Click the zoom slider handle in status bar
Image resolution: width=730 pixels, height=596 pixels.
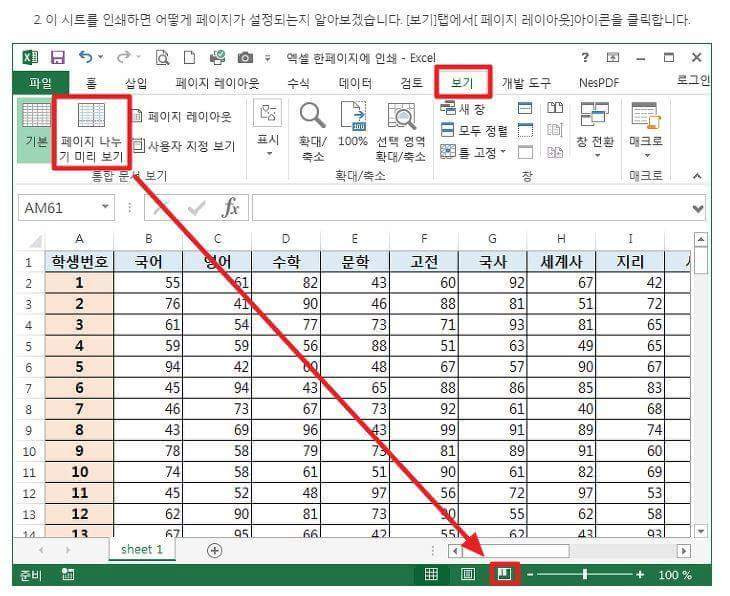(x=585, y=575)
